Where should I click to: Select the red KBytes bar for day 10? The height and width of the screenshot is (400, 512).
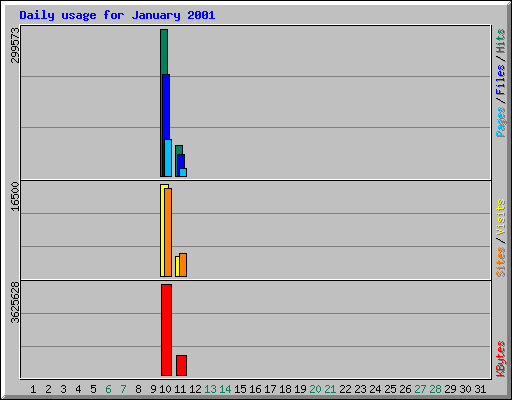click(x=166, y=330)
